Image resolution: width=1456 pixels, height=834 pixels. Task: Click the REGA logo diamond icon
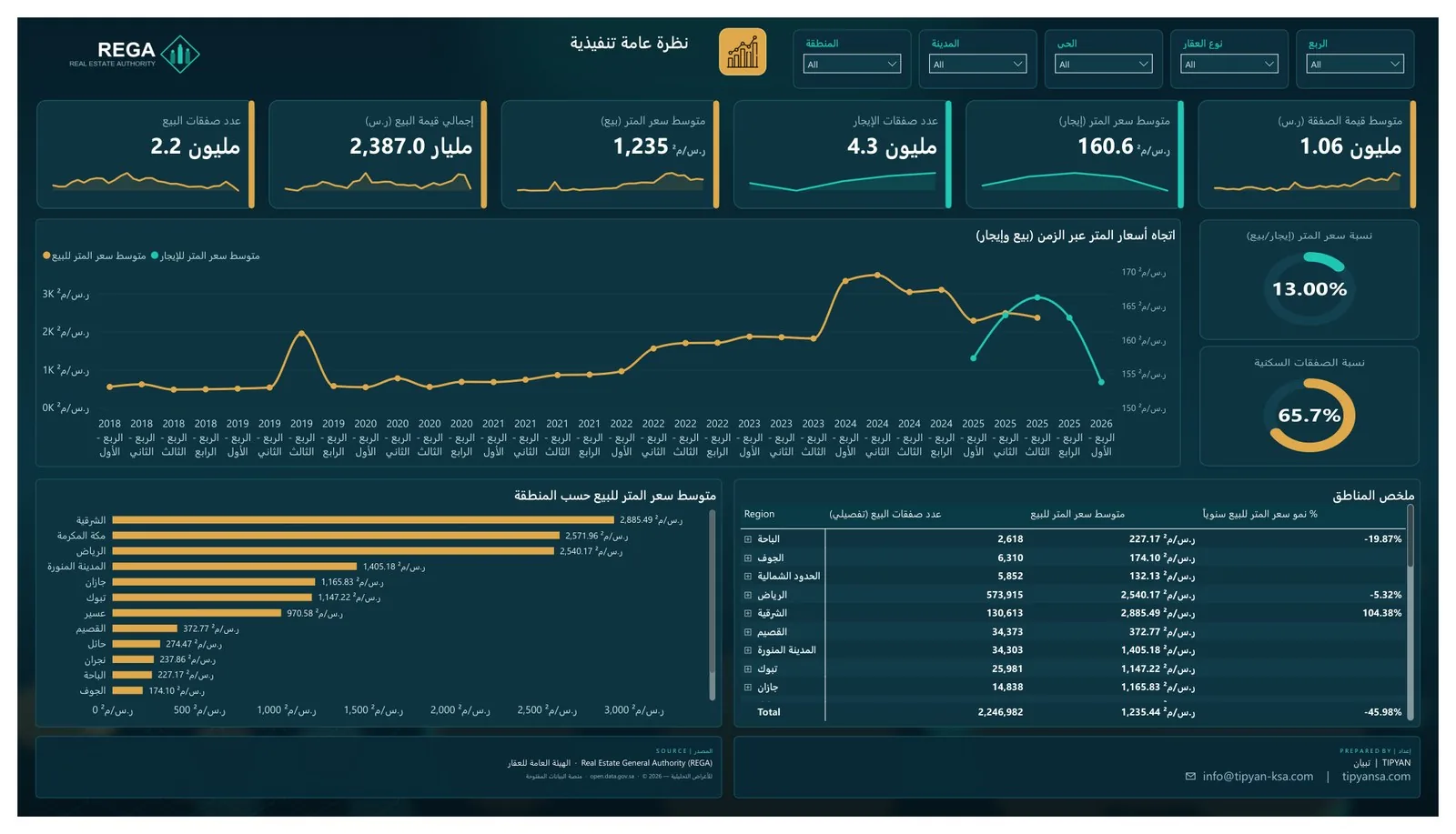(180, 55)
